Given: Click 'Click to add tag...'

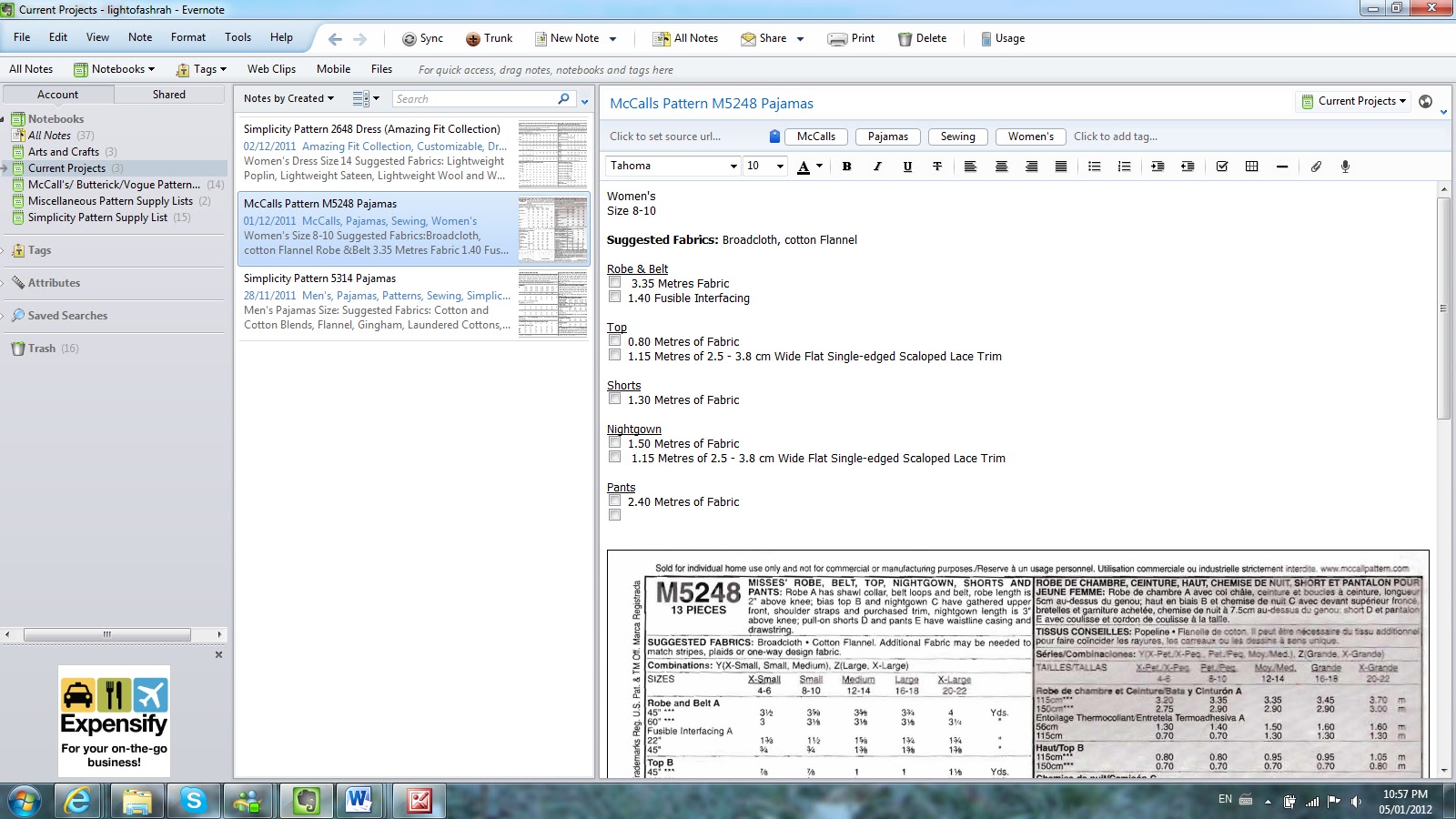Looking at the screenshot, I should 1116,136.
